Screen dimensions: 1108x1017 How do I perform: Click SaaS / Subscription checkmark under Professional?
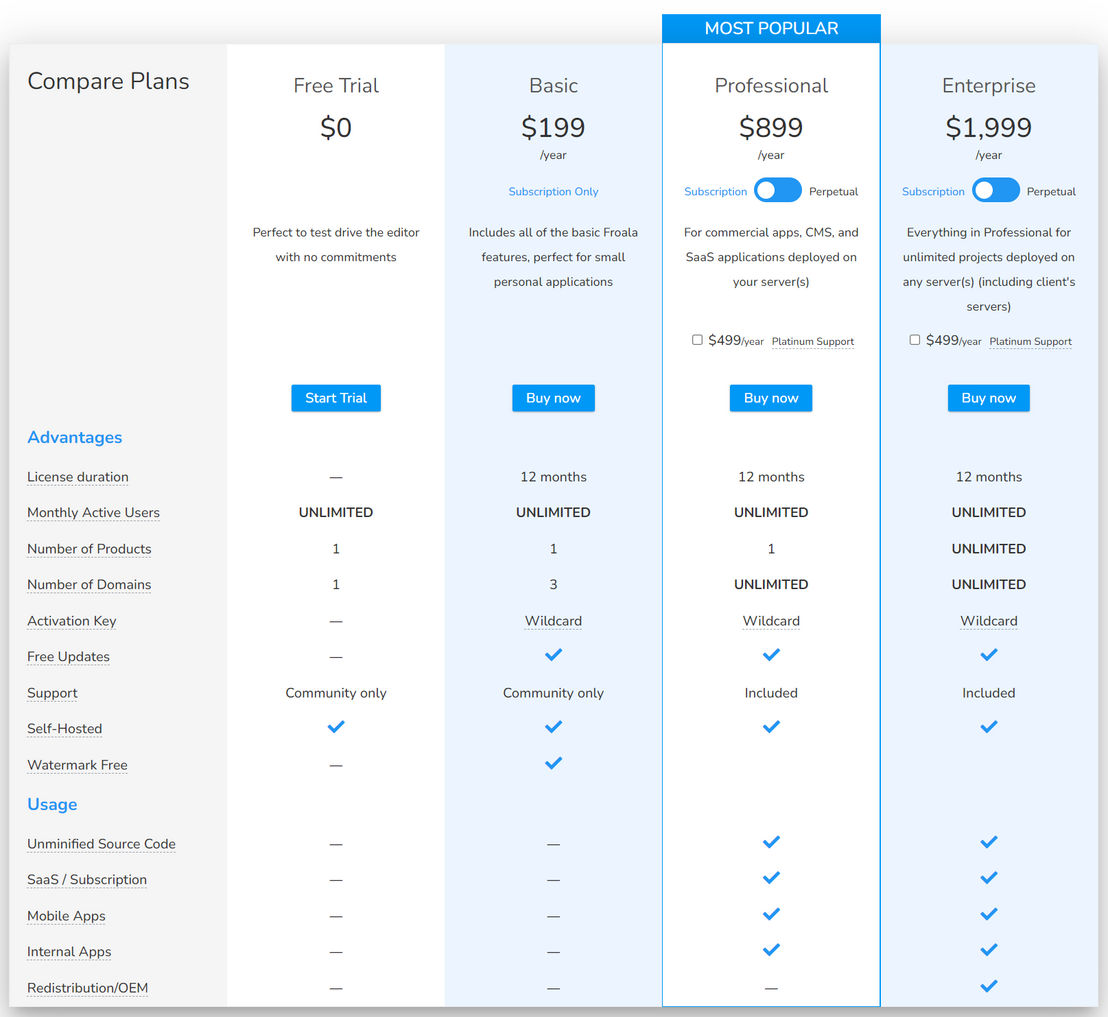(771, 878)
